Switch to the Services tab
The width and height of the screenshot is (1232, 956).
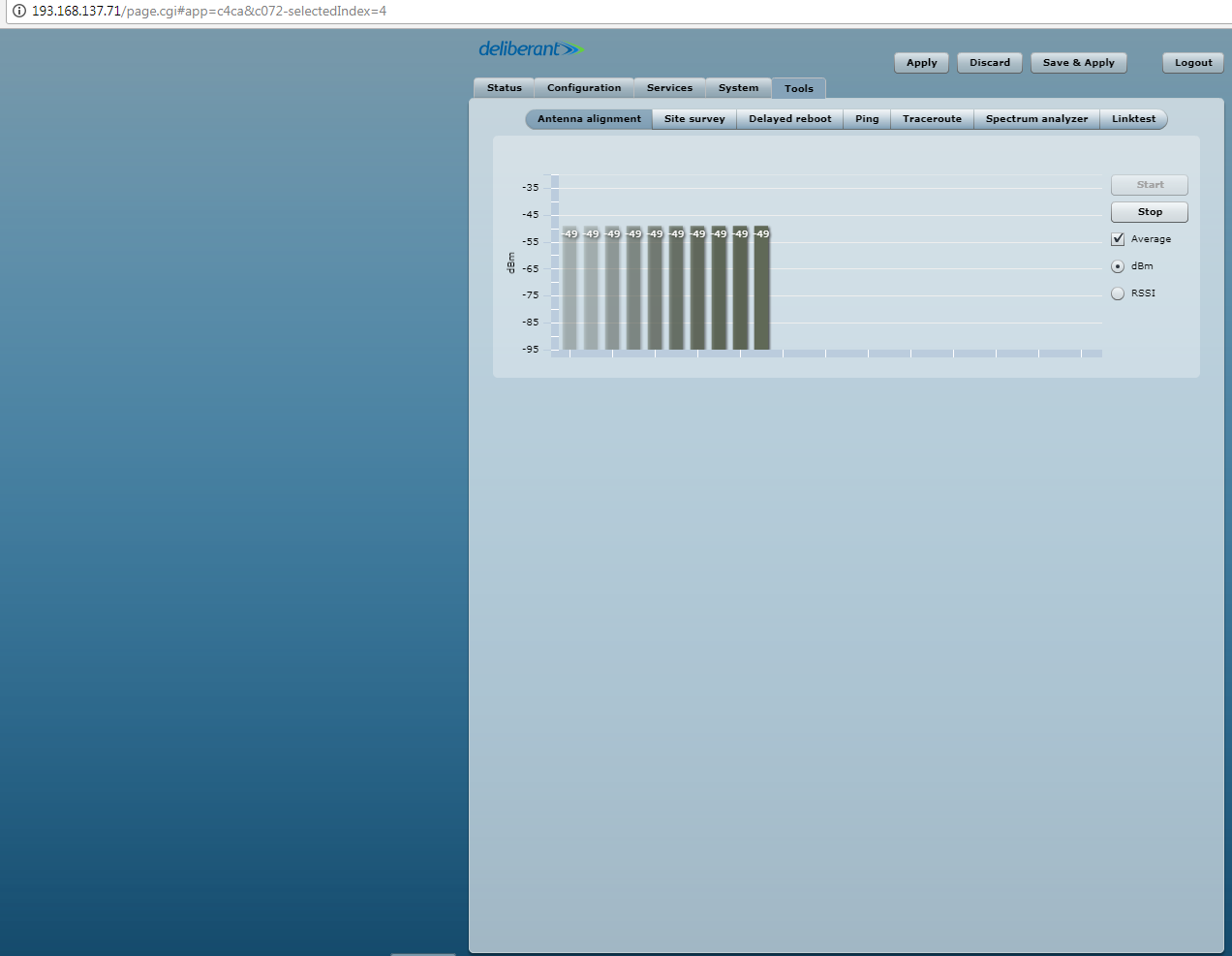669,88
